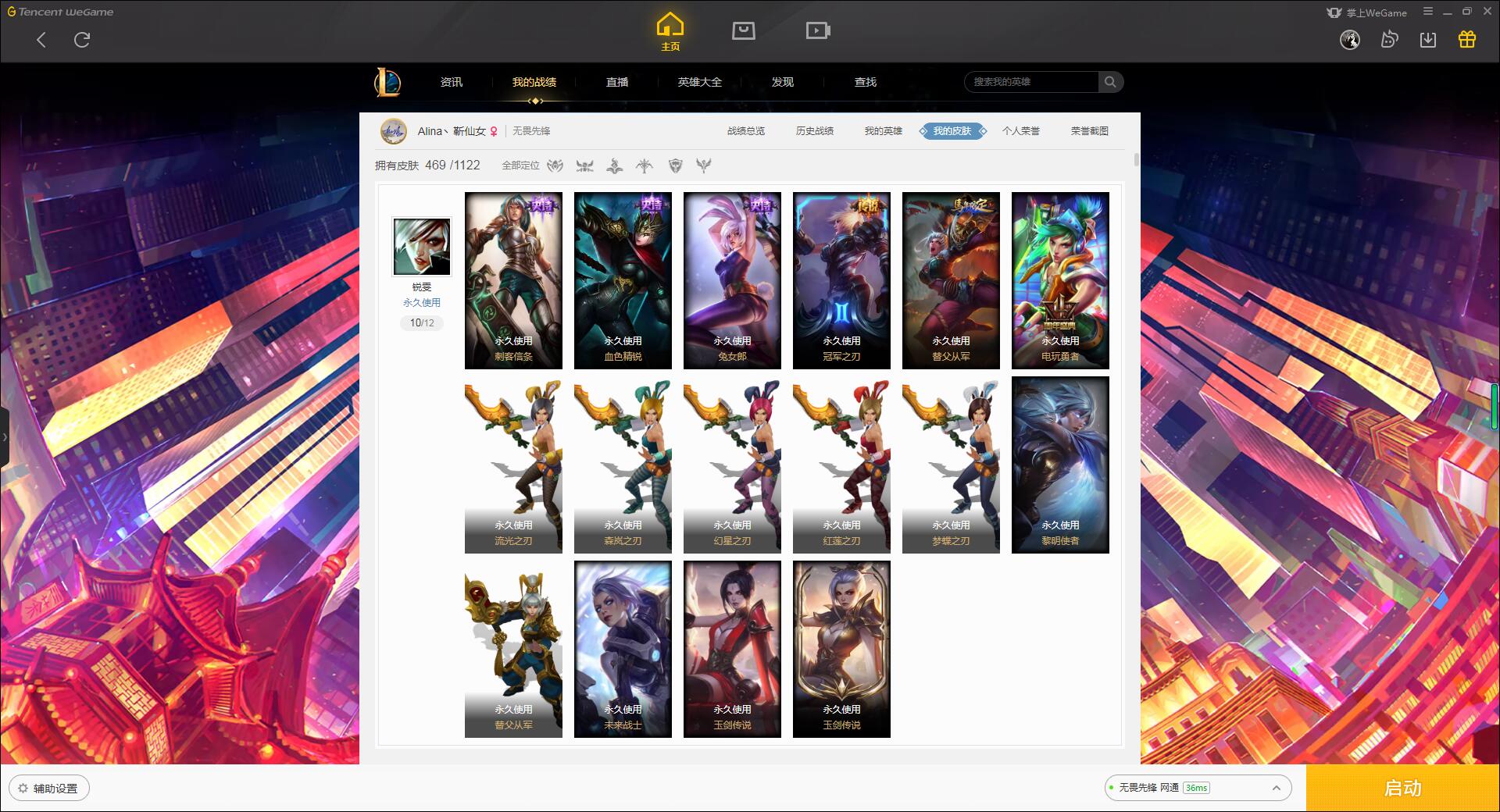Image resolution: width=1500 pixels, height=812 pixels.
Task: Expand the 无畏先锋 server selector
Action: (1197, 788)
